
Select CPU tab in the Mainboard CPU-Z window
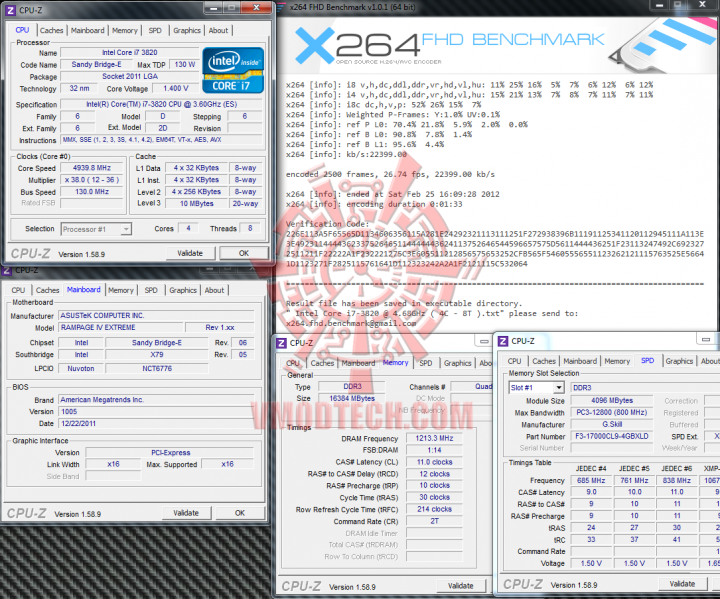pyautogui.click(x=18, y=290)
